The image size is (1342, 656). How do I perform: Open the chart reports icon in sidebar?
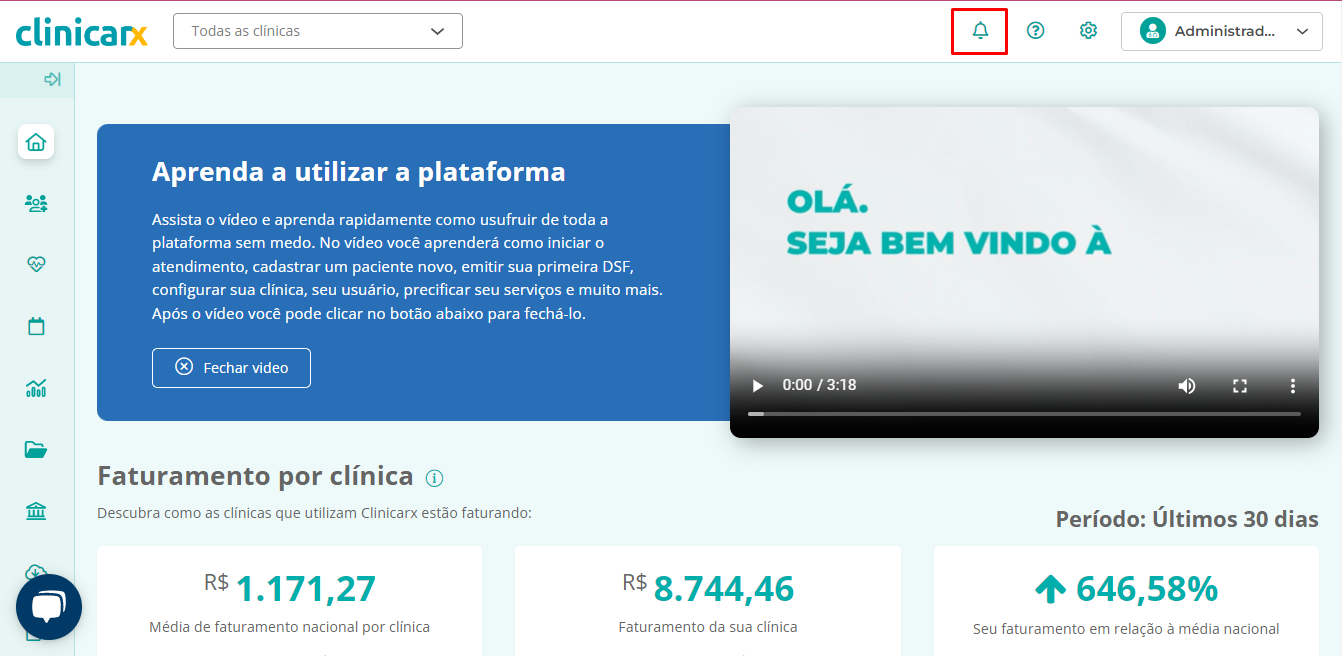point(36,388)
